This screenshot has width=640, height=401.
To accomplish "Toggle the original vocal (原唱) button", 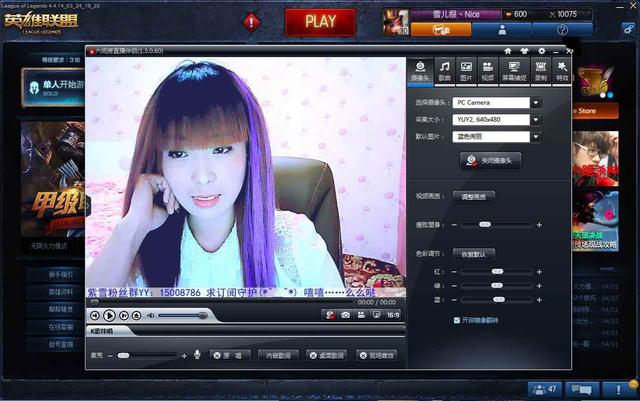I will (230, 356).
